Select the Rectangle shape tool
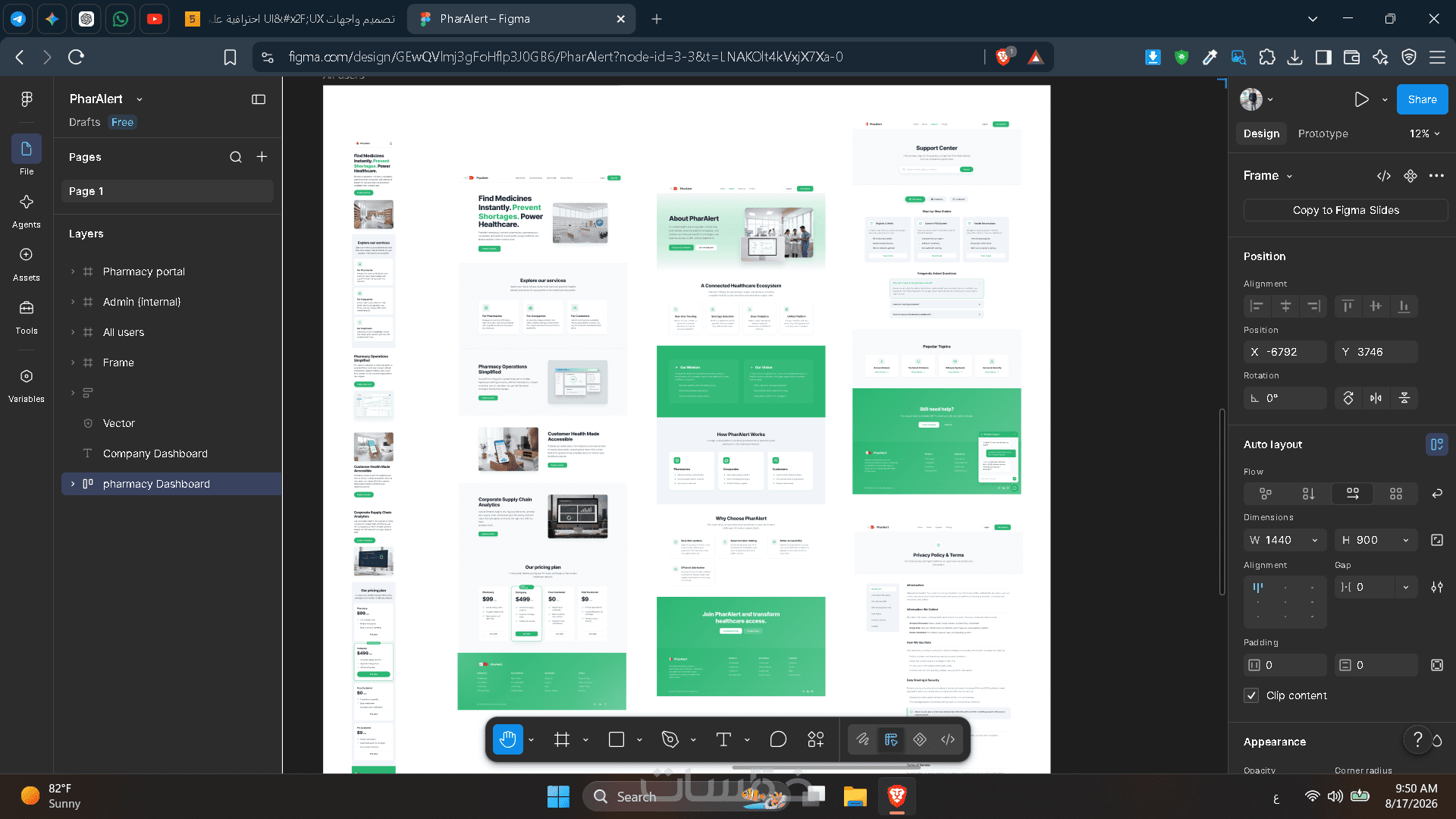 (617, 739)
